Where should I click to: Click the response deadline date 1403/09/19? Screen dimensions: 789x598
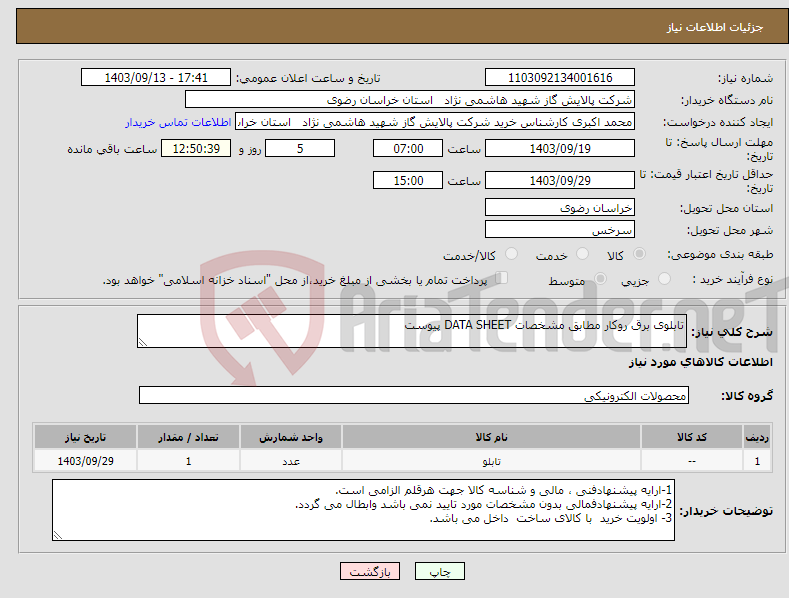pos(560,148)
